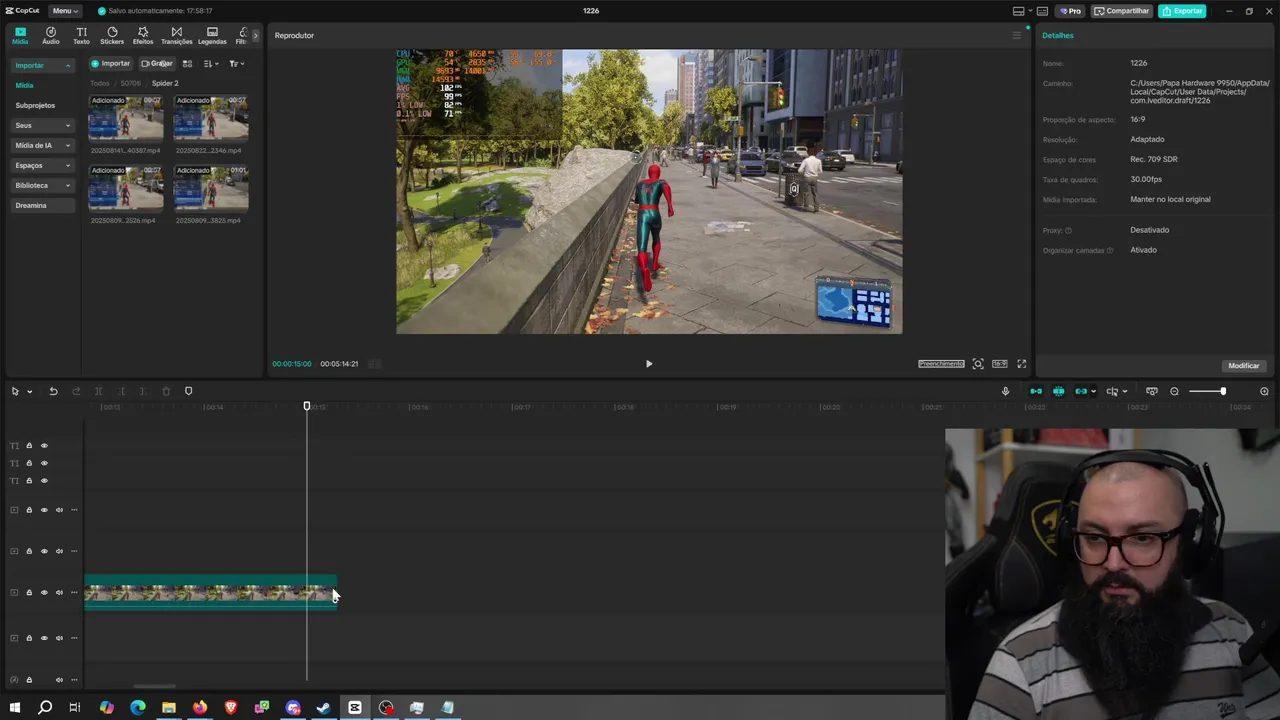Viewport: 1280px width, 720px height.
Task: Adjust the timeline zoom slider
Action: coord(1222,391)
